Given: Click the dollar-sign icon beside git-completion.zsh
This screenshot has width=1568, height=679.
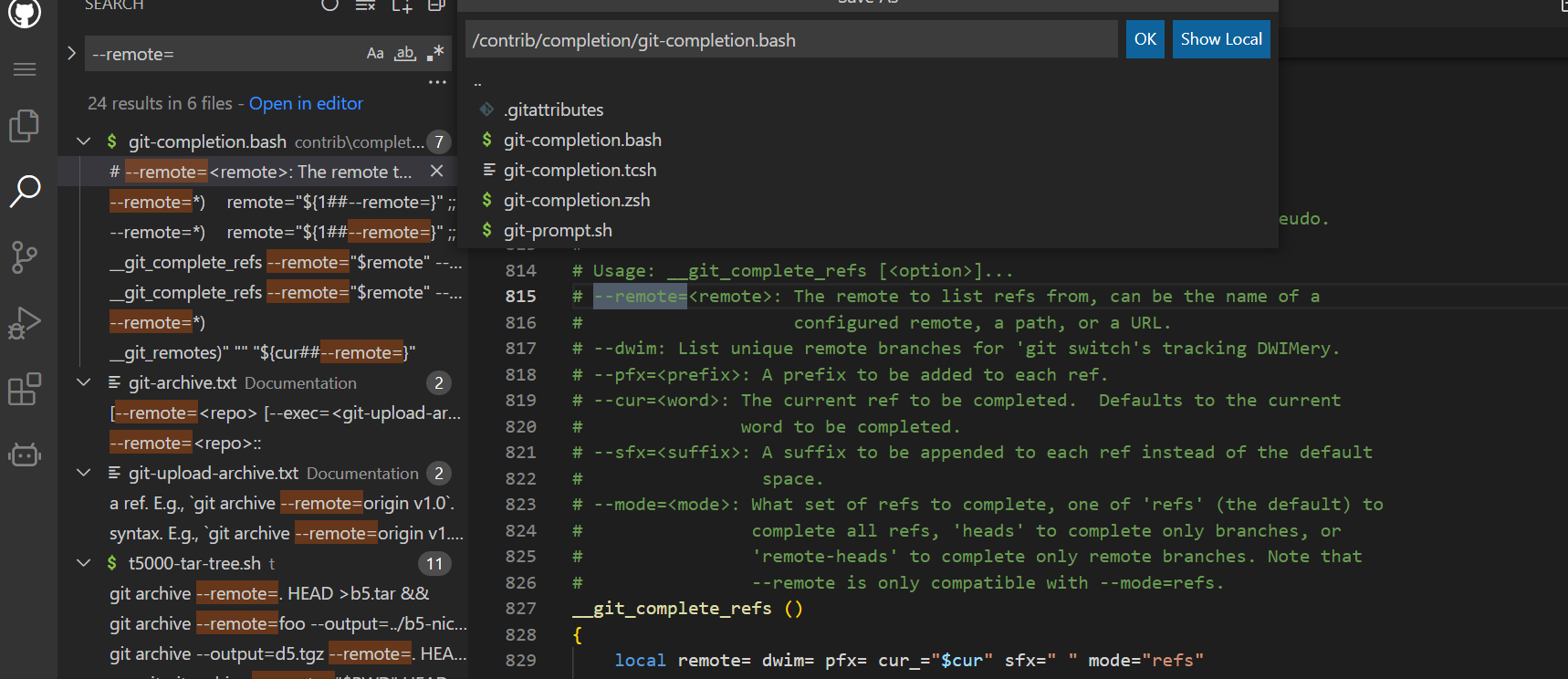Looking at the screenshot, I should click(487, 200).
